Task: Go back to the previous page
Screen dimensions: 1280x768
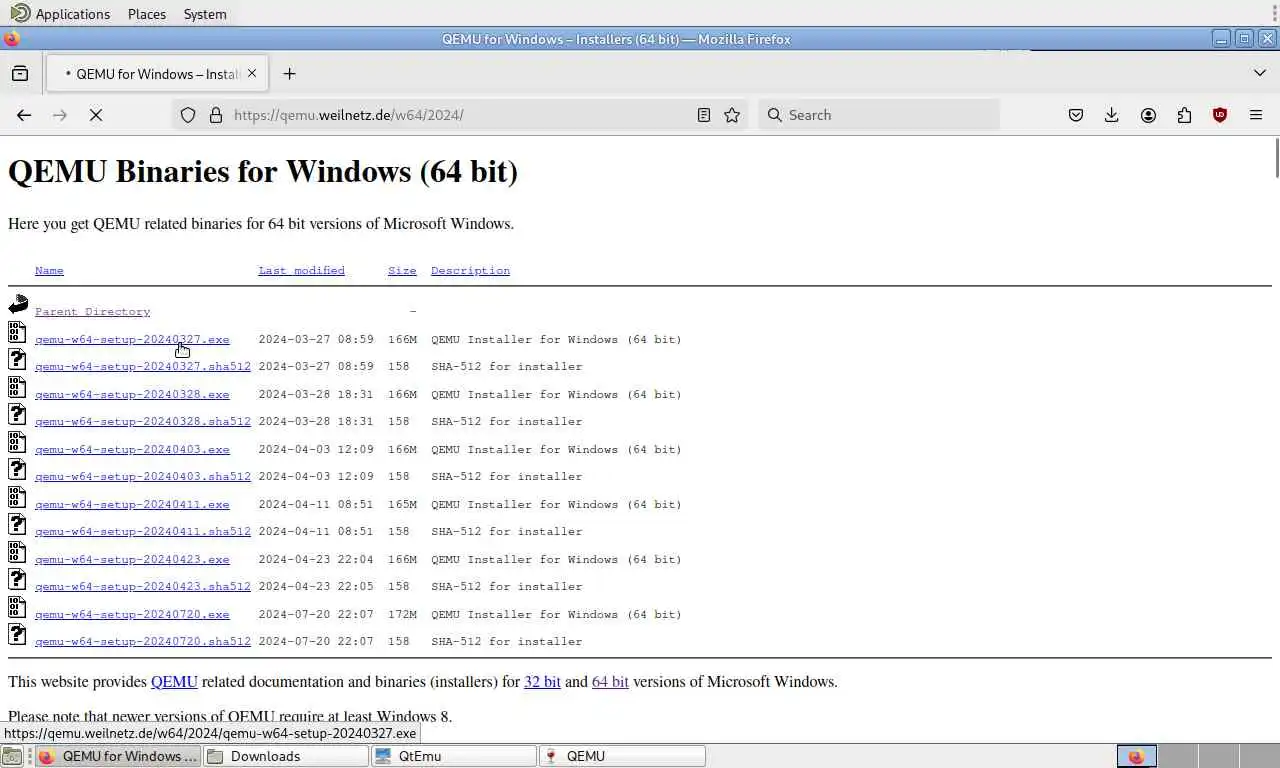Action: pos(24,115)
